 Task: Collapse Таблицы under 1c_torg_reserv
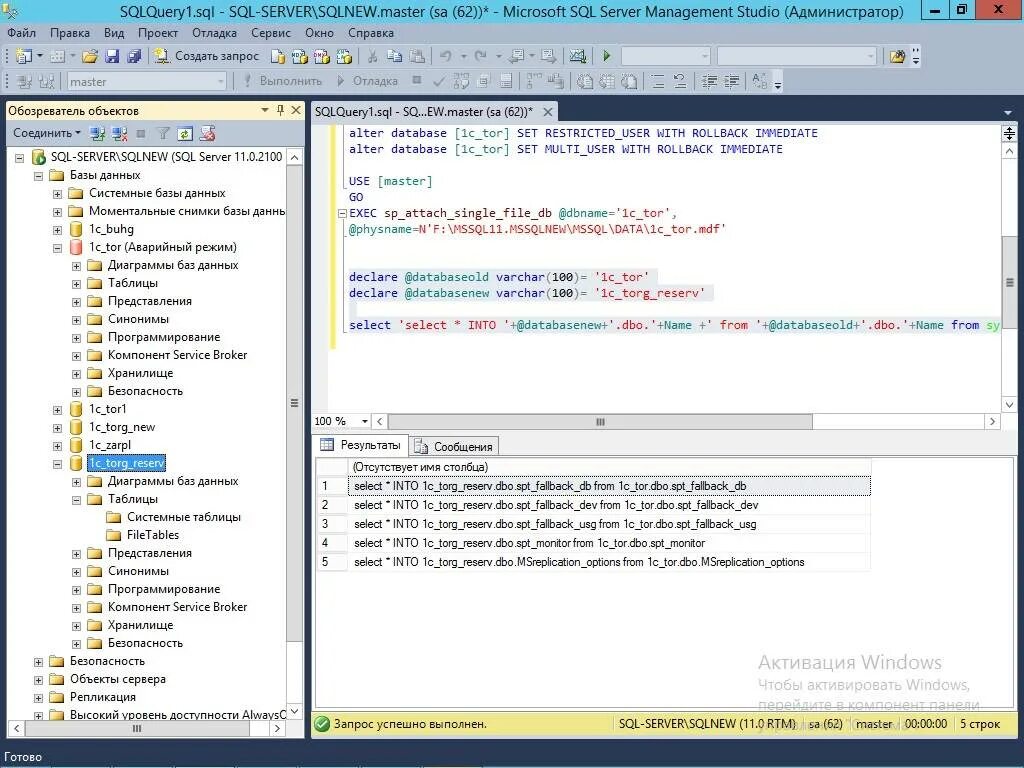(x=76, y=500)
